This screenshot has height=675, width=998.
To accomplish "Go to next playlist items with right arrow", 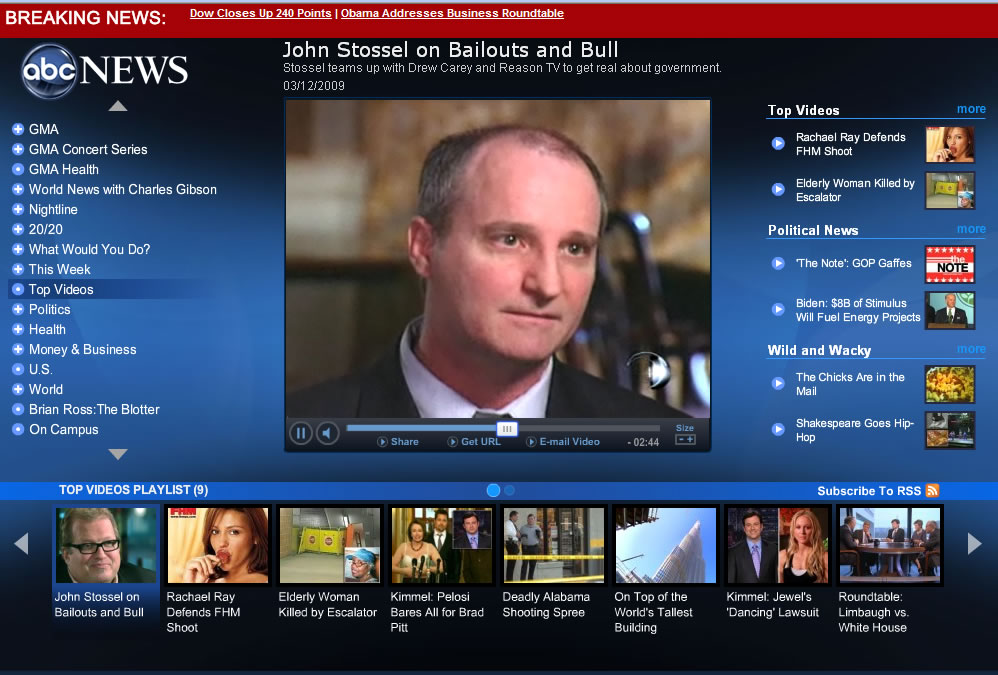I will [x=974, y=543].
